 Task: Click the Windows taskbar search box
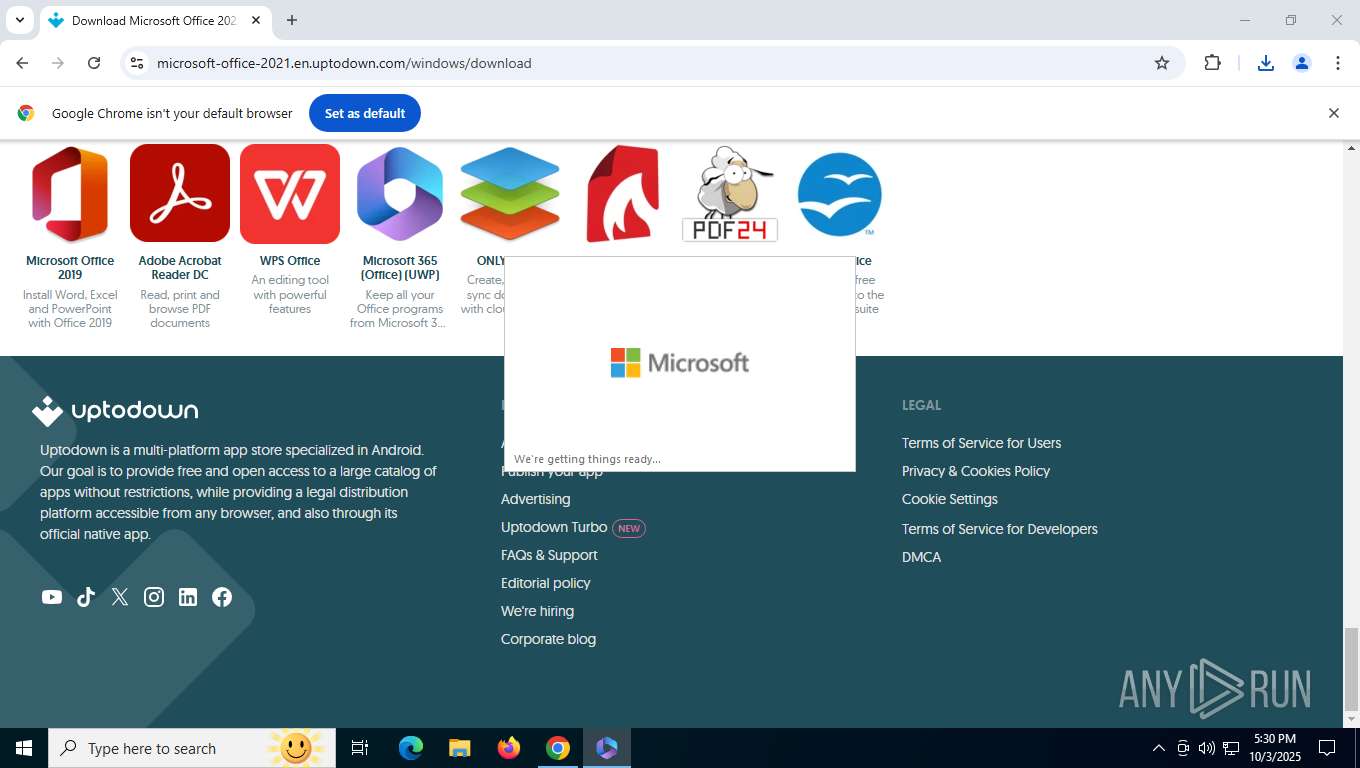tap(192, 748)
